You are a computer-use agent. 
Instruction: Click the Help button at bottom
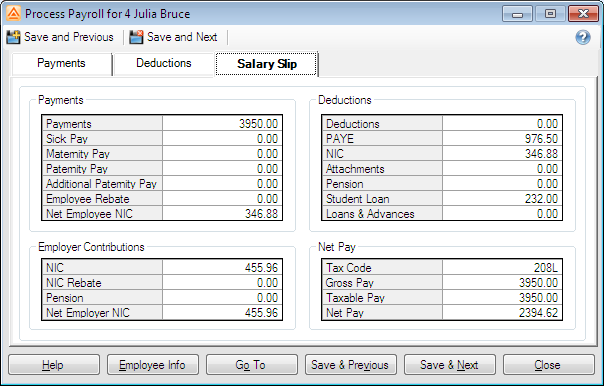coord(54,364)
